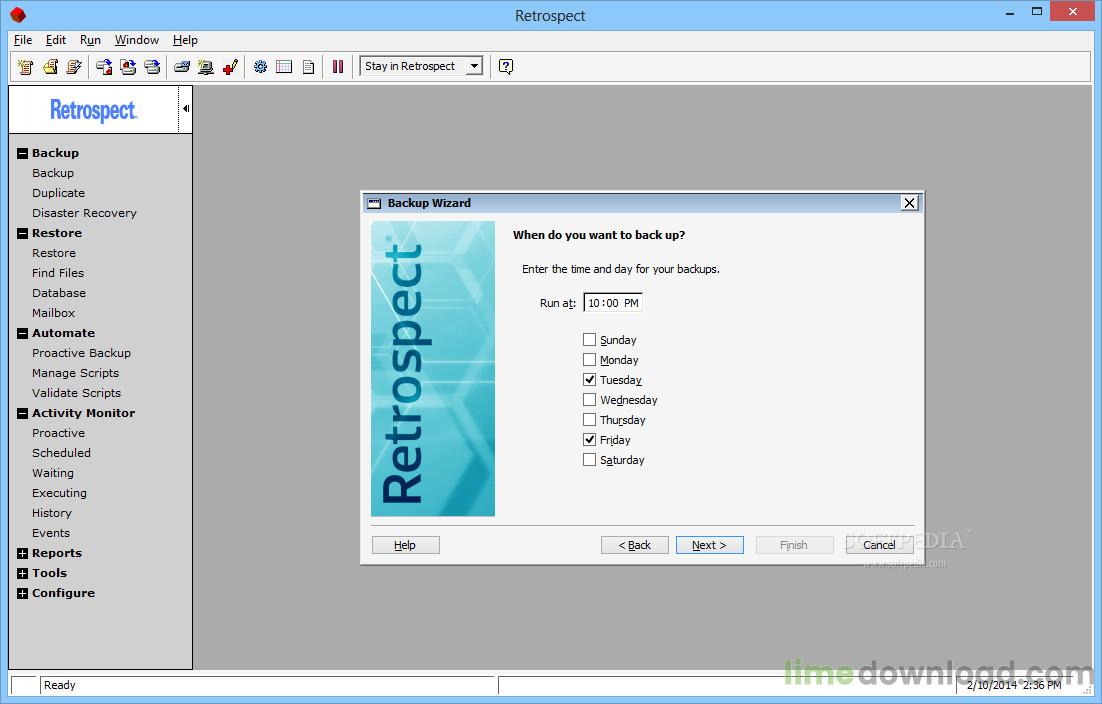Click the storage drive device toolbar icon
1102x704 pixels.
pos(182,67)
